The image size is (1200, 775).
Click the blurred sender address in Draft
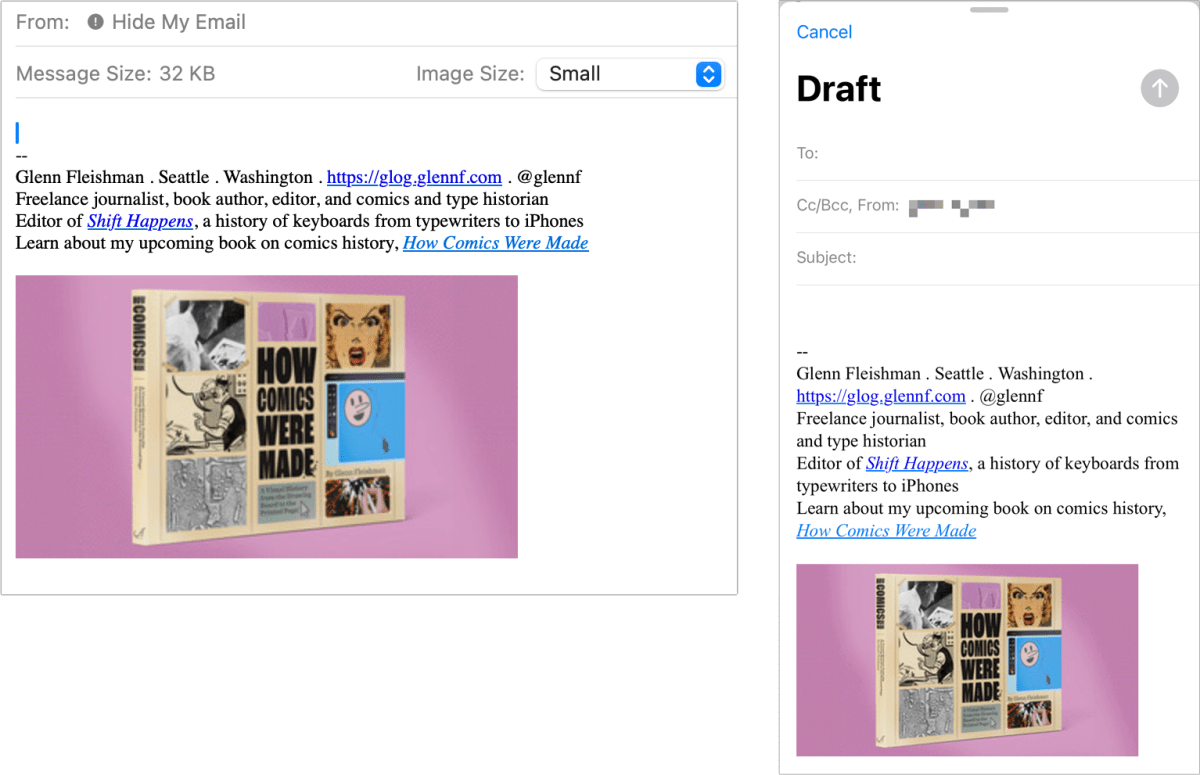tap(951, 206)
